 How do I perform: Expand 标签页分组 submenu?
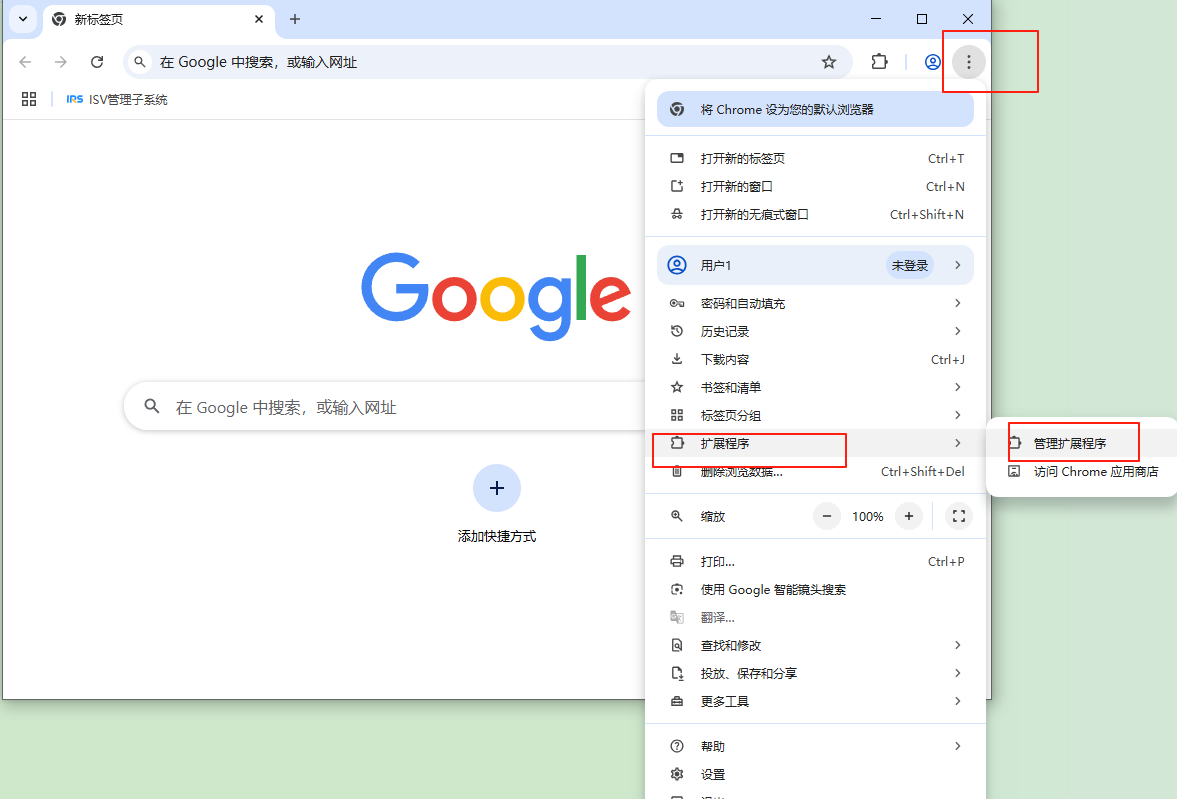pyautogui.click(x=815, y=415)
